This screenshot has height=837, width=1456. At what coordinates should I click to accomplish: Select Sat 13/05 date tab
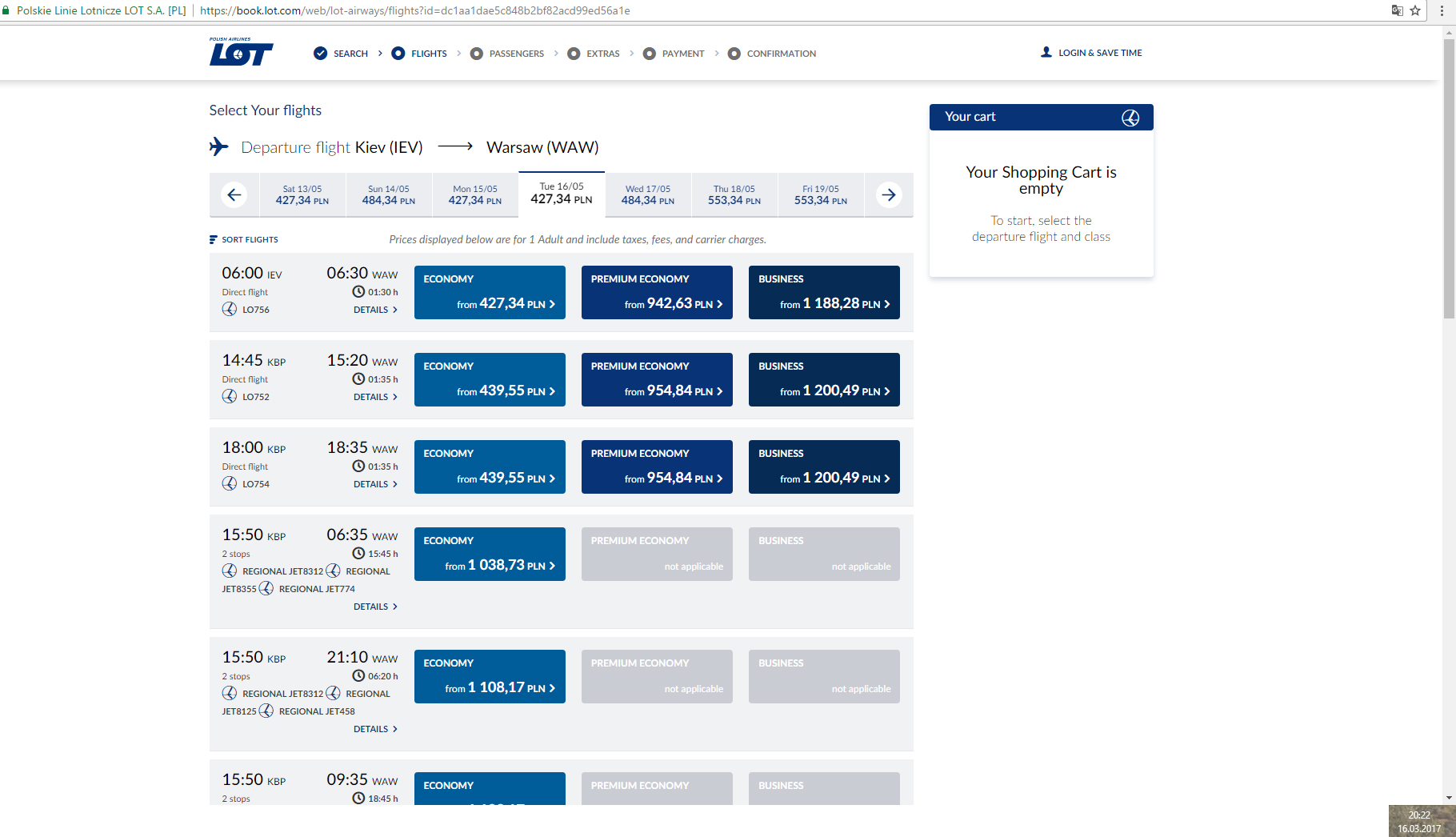click(x=302, y=195)
